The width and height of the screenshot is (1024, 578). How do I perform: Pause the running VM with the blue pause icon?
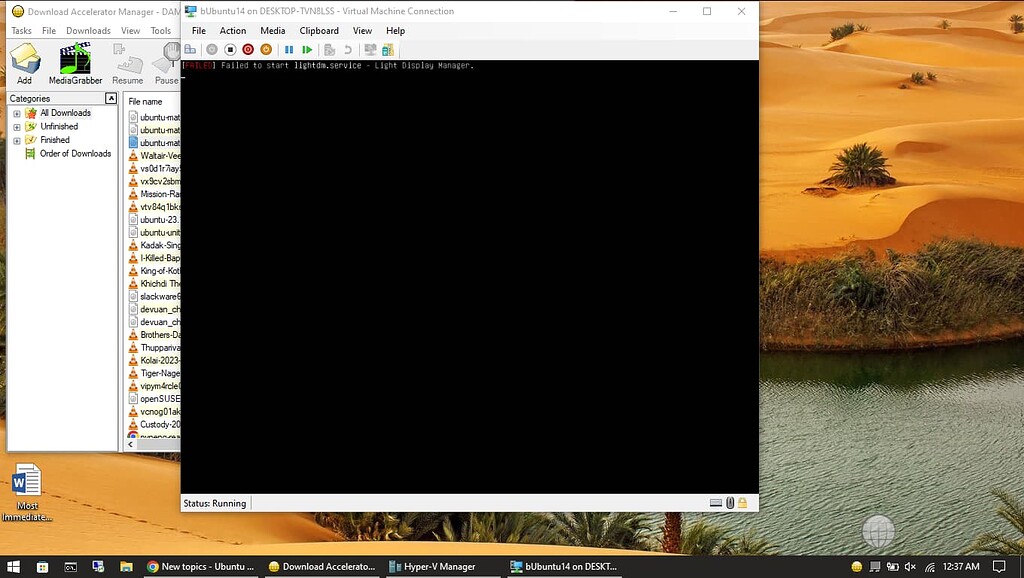coord(289,49)
